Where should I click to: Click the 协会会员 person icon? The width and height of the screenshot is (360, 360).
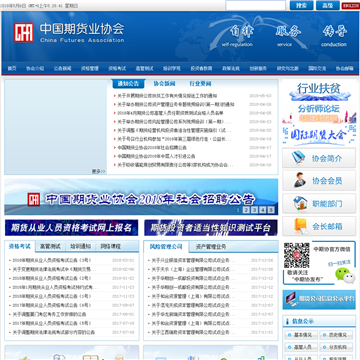(300, 180)
